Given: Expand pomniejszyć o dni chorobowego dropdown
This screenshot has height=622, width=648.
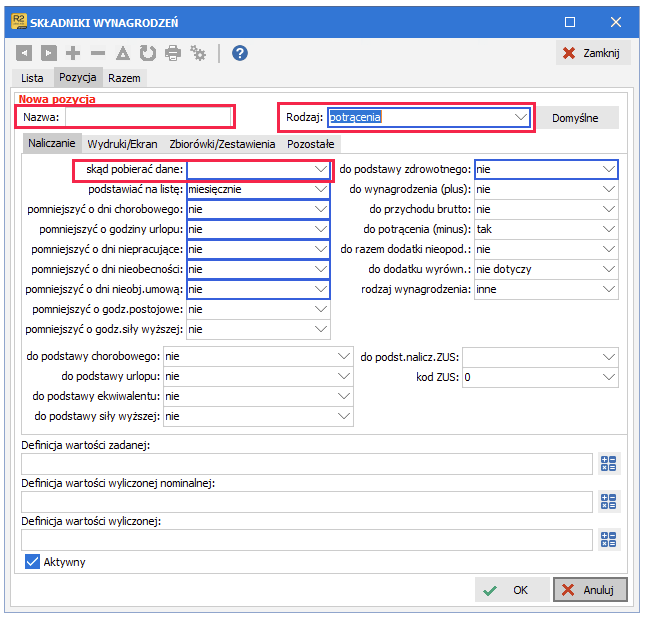Looking at the screenshot, I should click(x=320, y=209).
